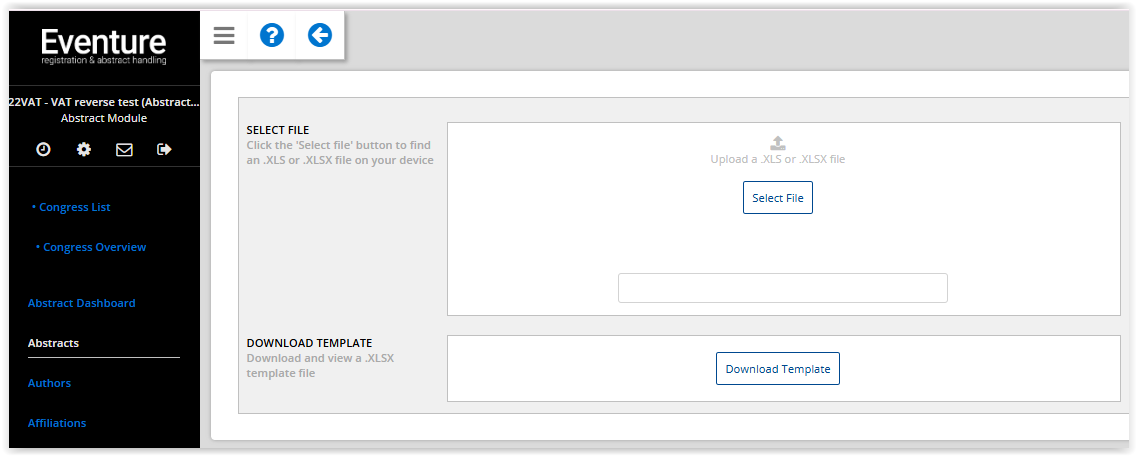Click the sign-out arrow icon
The width and height of the screenshot is (1137, 456).
pos(165,149)
